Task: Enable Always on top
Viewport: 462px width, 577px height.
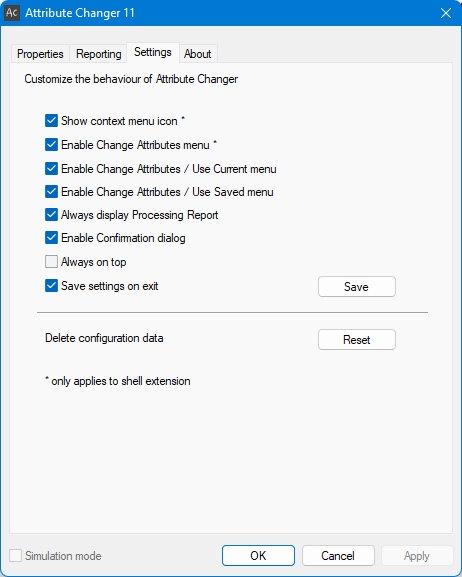Action: pos(52,262)
